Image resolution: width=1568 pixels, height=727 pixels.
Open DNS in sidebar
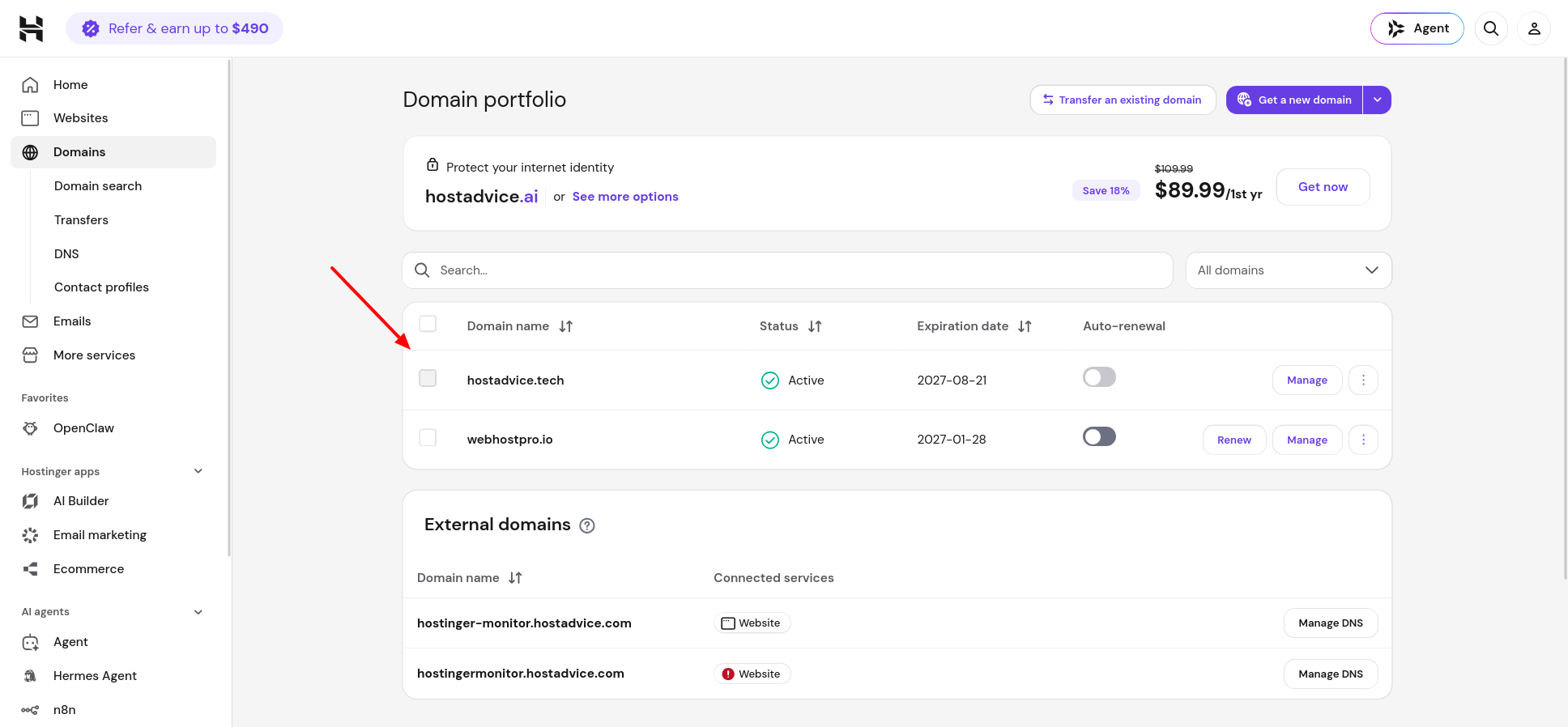[66, 254]
